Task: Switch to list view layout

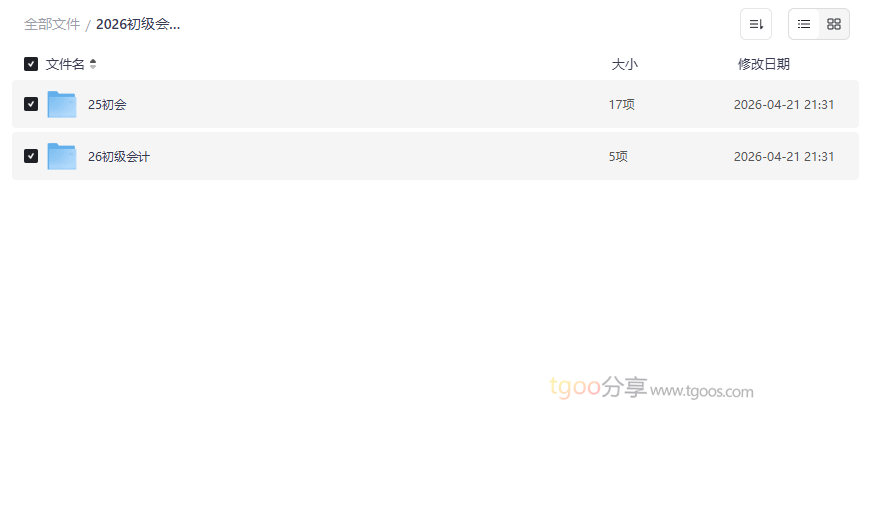Action: [804, 24]
